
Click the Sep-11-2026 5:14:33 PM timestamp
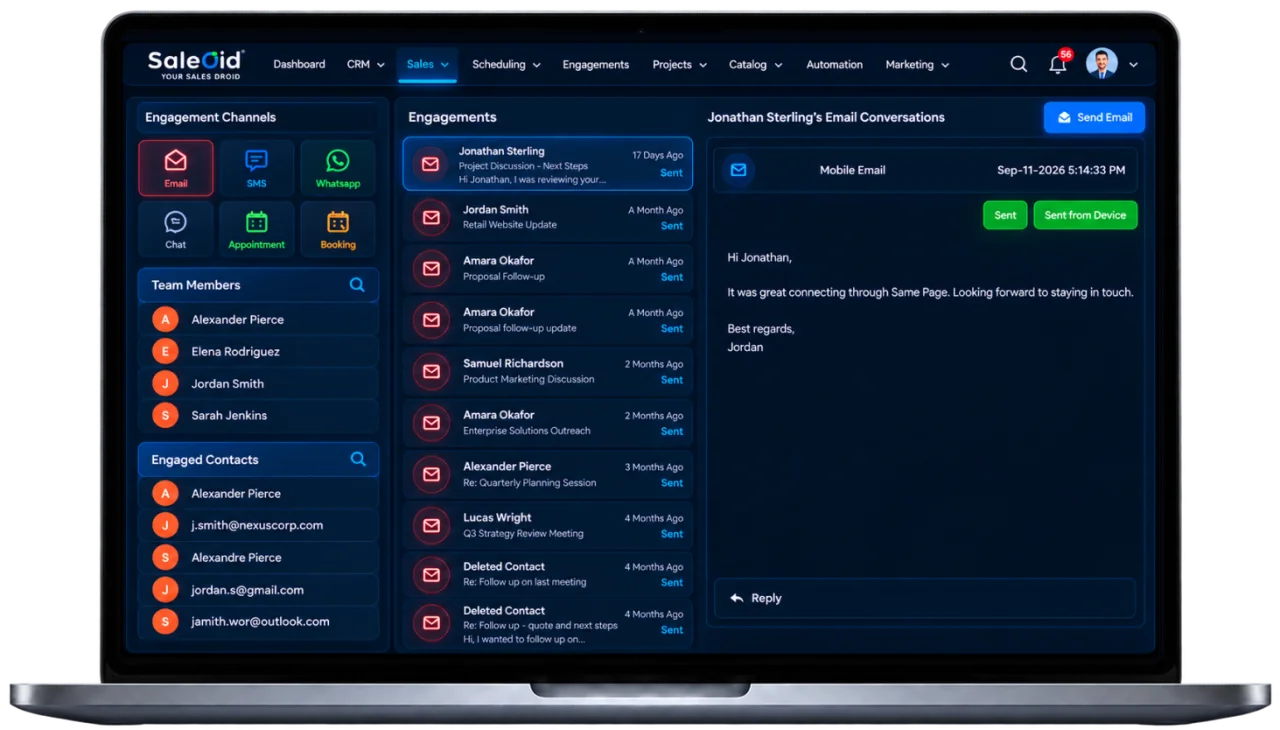(1061, 170)
